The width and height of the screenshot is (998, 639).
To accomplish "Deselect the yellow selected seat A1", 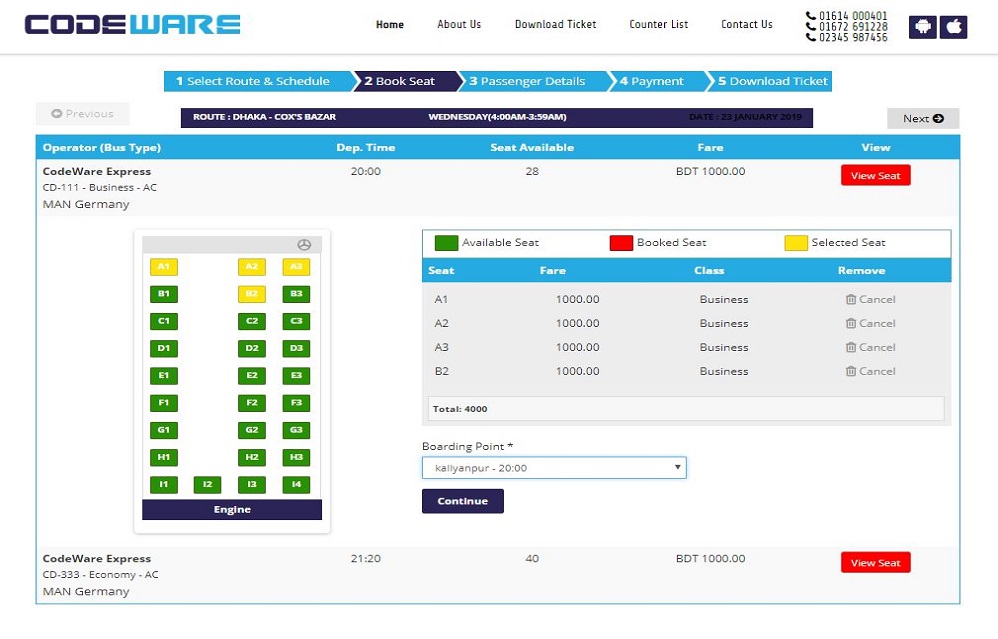I will 163,267.
